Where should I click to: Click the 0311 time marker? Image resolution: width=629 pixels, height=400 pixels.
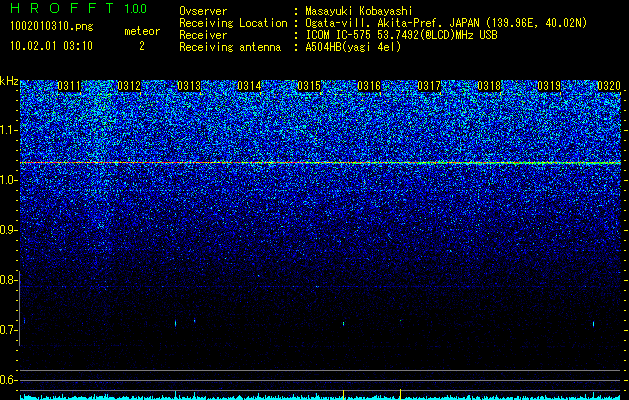[69, 86]
